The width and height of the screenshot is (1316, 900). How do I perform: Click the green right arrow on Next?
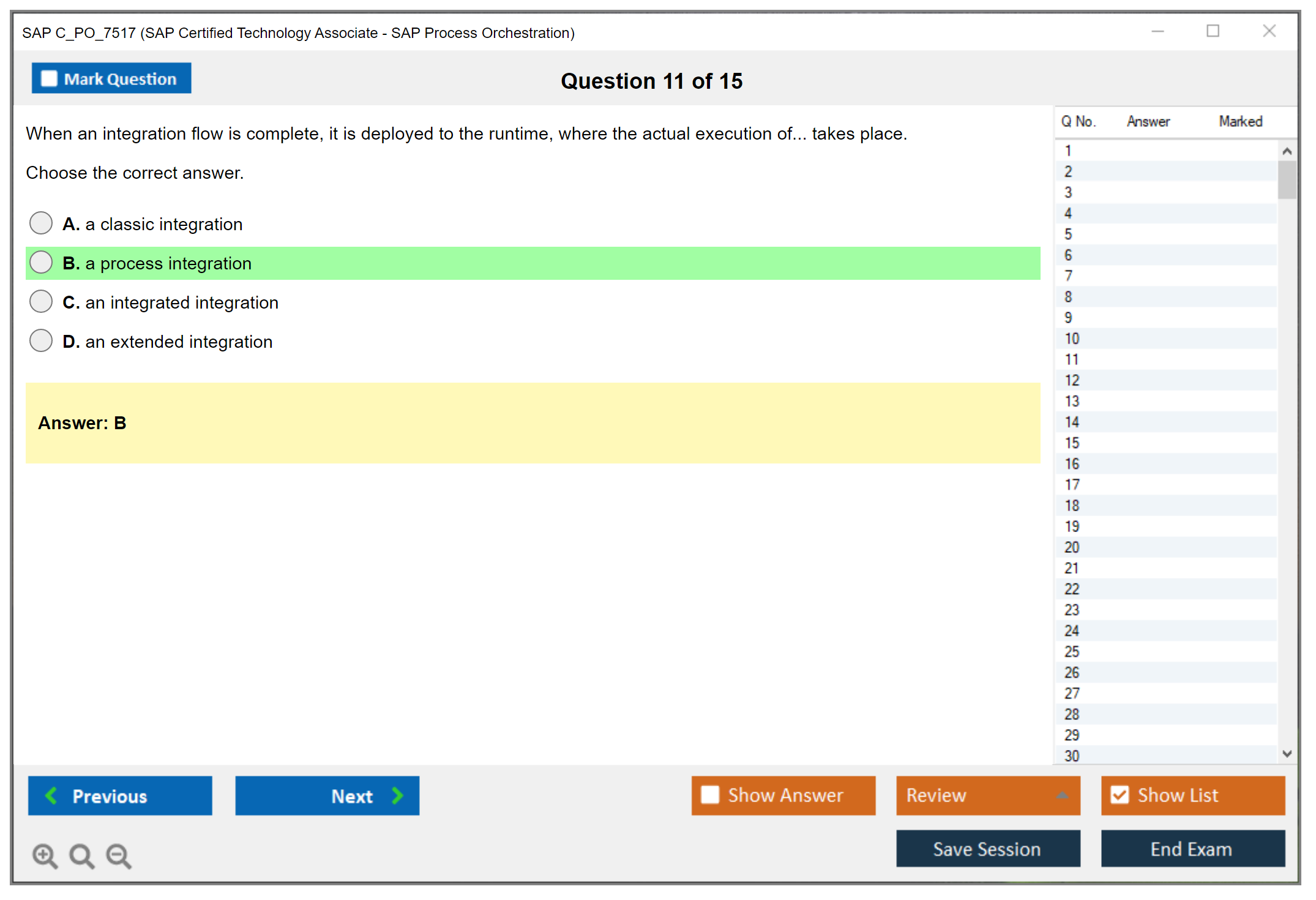pos(397,795)
